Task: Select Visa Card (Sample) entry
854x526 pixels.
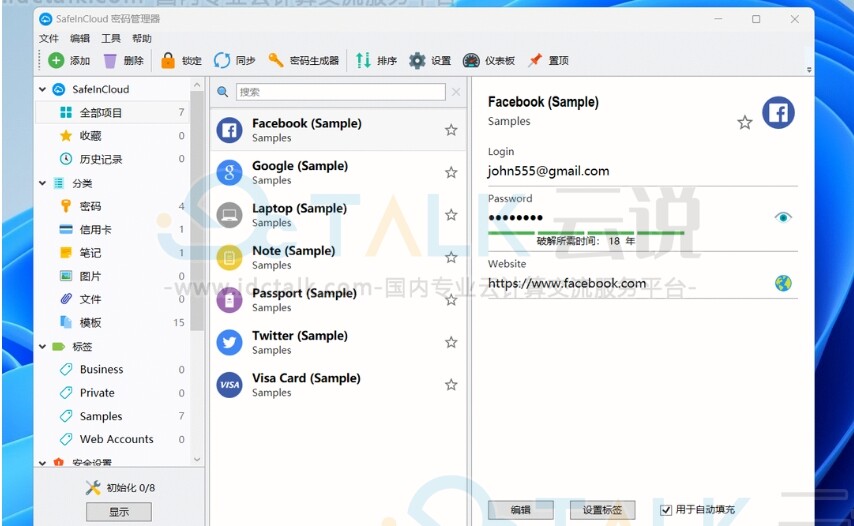Action: (x=338, y=385)
